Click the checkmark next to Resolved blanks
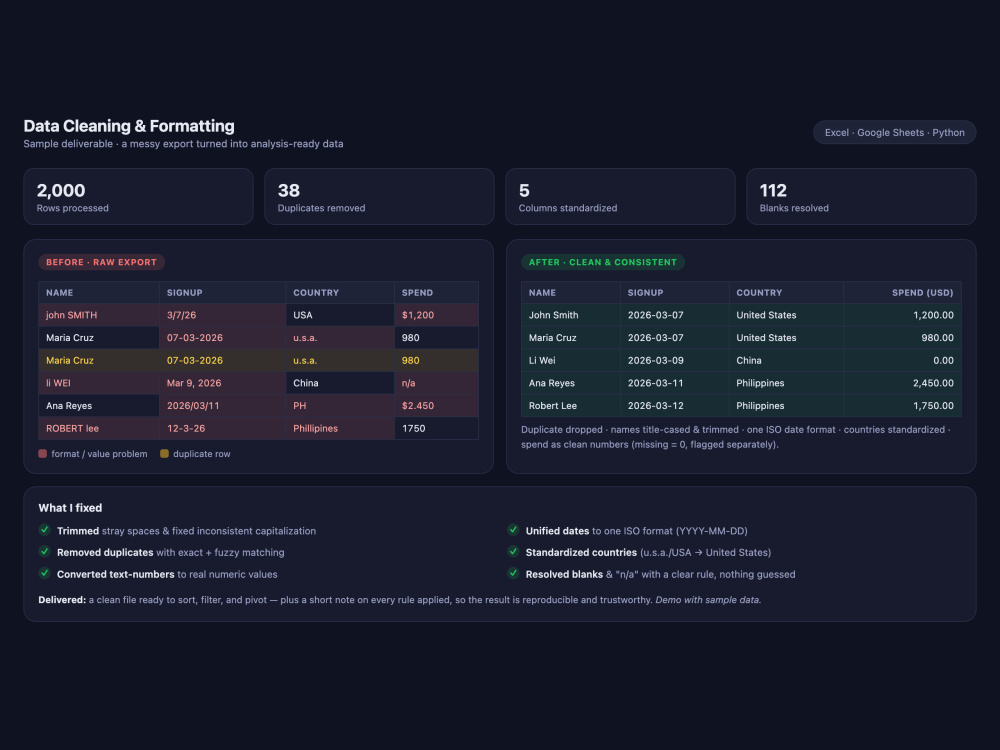Image resolution: width=1000 pixels, height=750 pixels. tap(513, 573)
